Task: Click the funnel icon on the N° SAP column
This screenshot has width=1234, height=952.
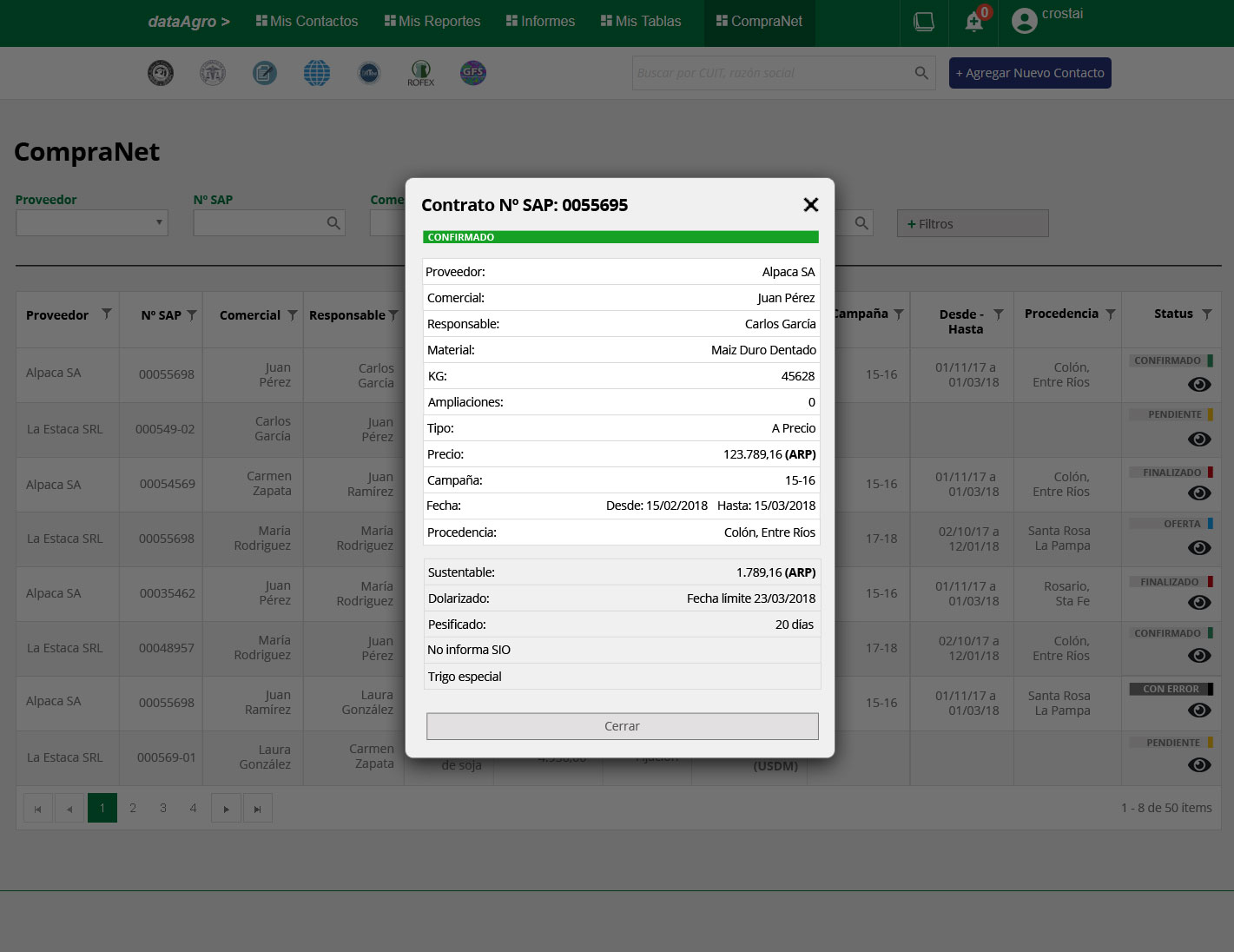Action: coord(192,315)
